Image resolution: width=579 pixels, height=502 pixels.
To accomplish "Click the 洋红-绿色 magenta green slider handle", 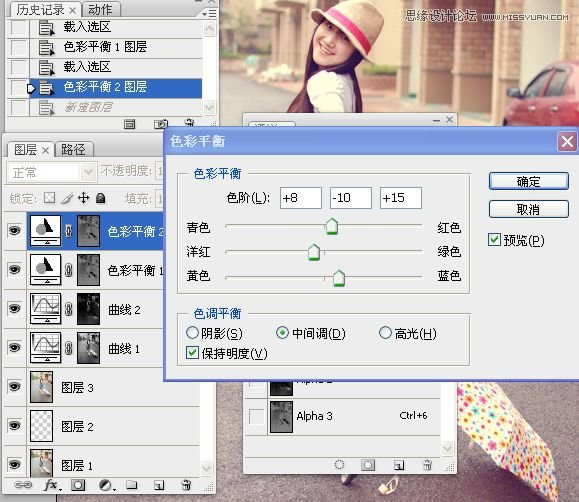I will click(314, 252).
